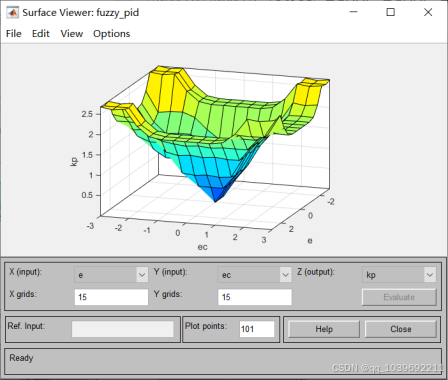
Task: Click the e axis label on plot
Action: pos(310,240)
